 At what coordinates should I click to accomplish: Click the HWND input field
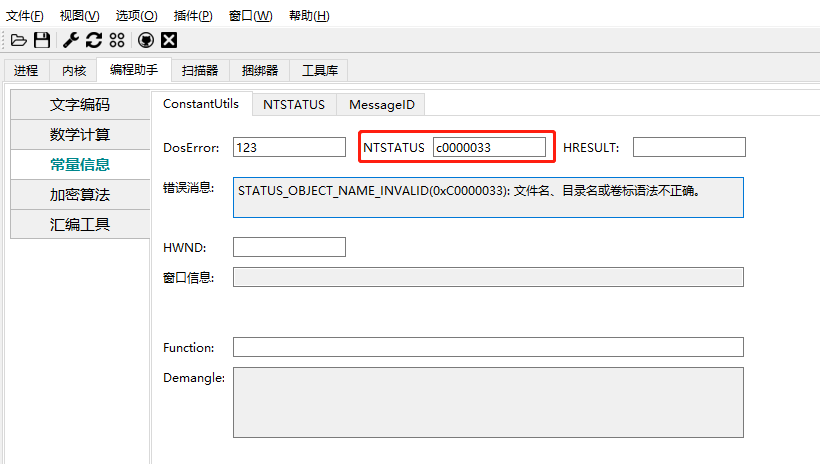289,247
